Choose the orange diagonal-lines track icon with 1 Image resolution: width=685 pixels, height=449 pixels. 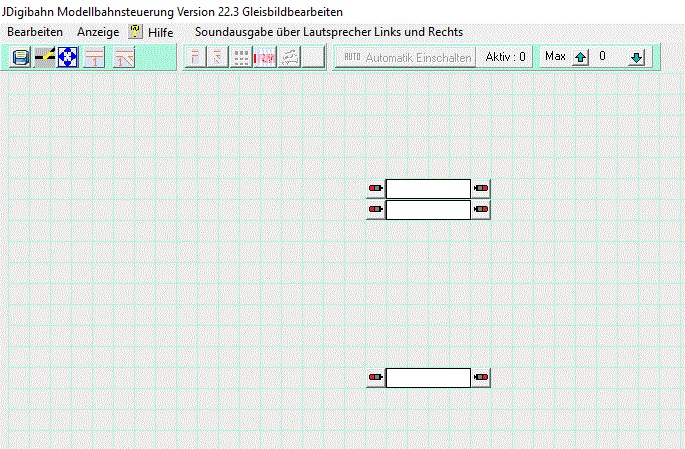124,57
